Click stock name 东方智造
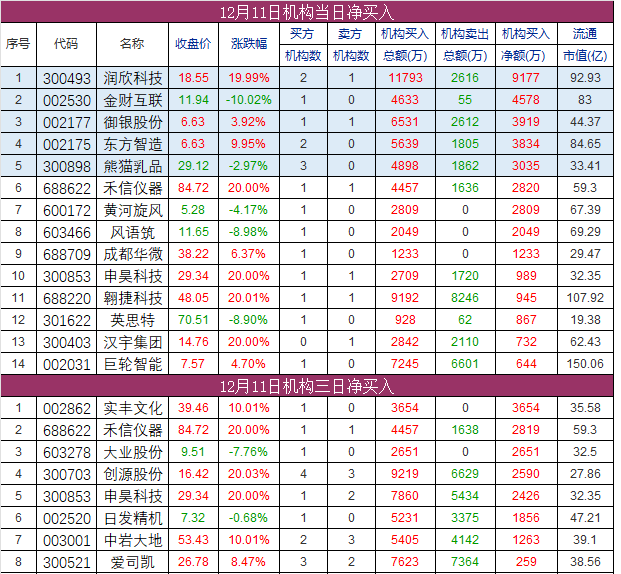Image resolution: width=621 pixels, height=574 pixels. (133, 144)
